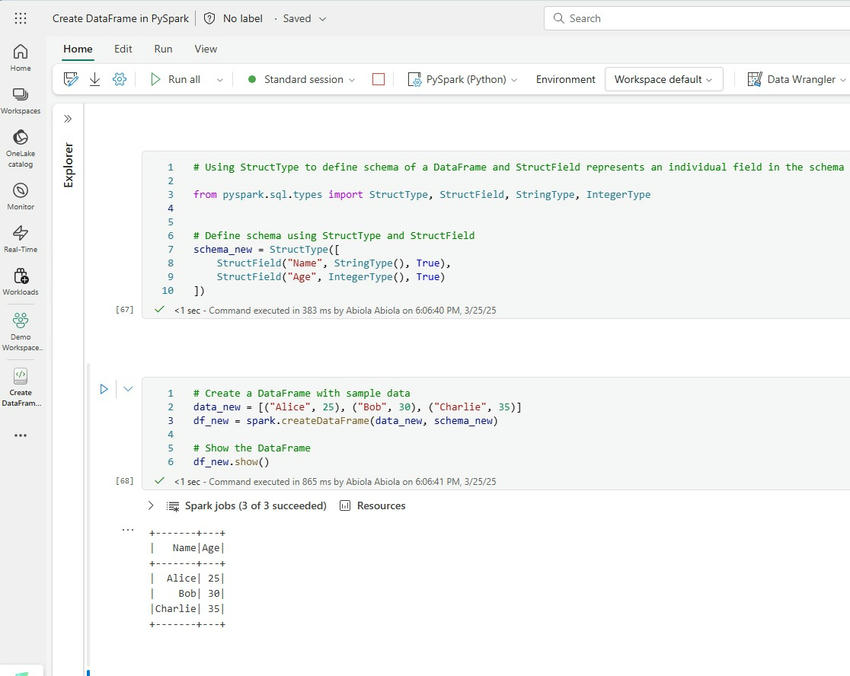Click the schema_new = StructType([ line
Screen dimensions: 850x676
pos(266,249)
